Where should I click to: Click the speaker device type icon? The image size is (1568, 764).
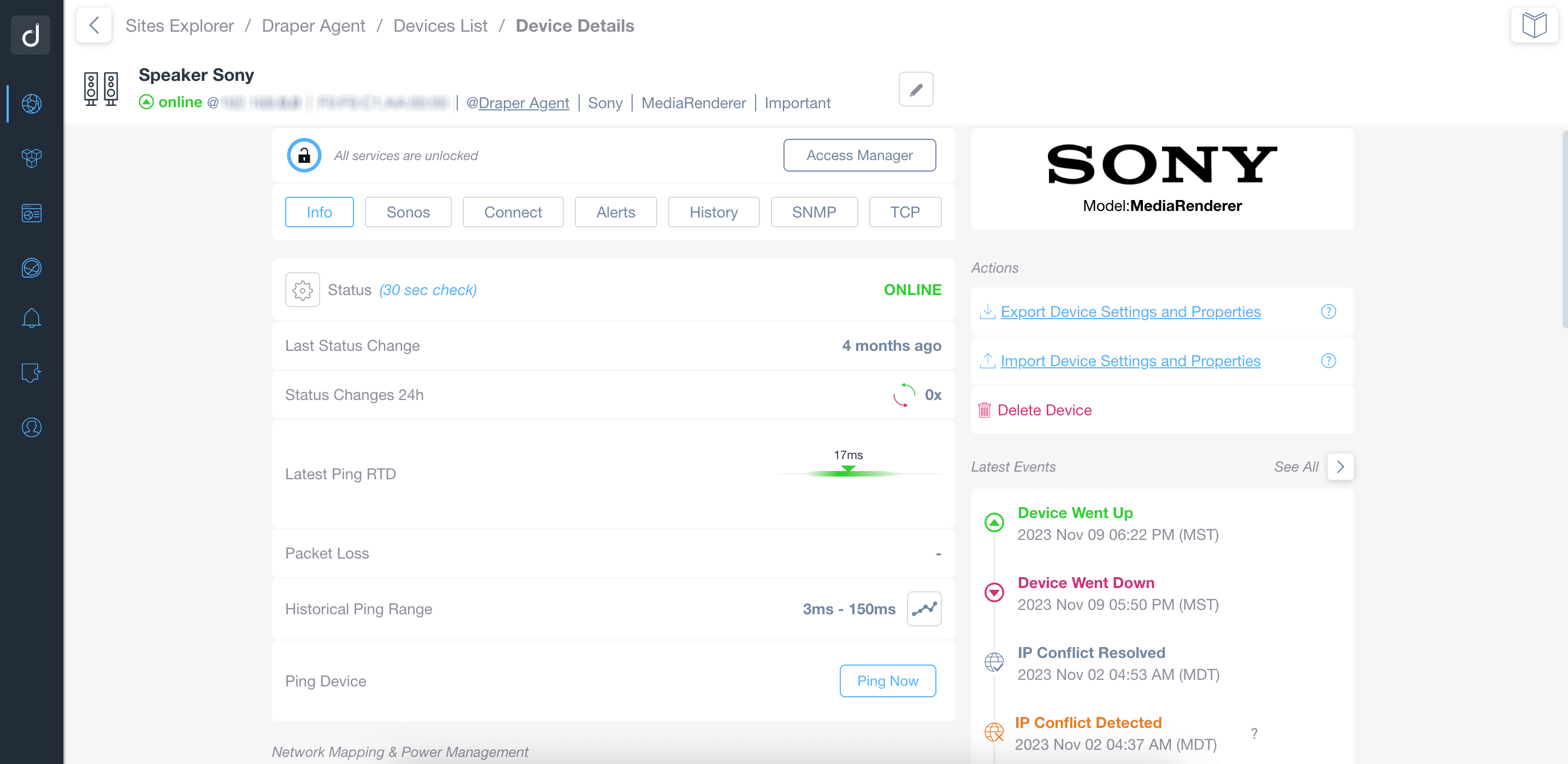coord(101,89)
